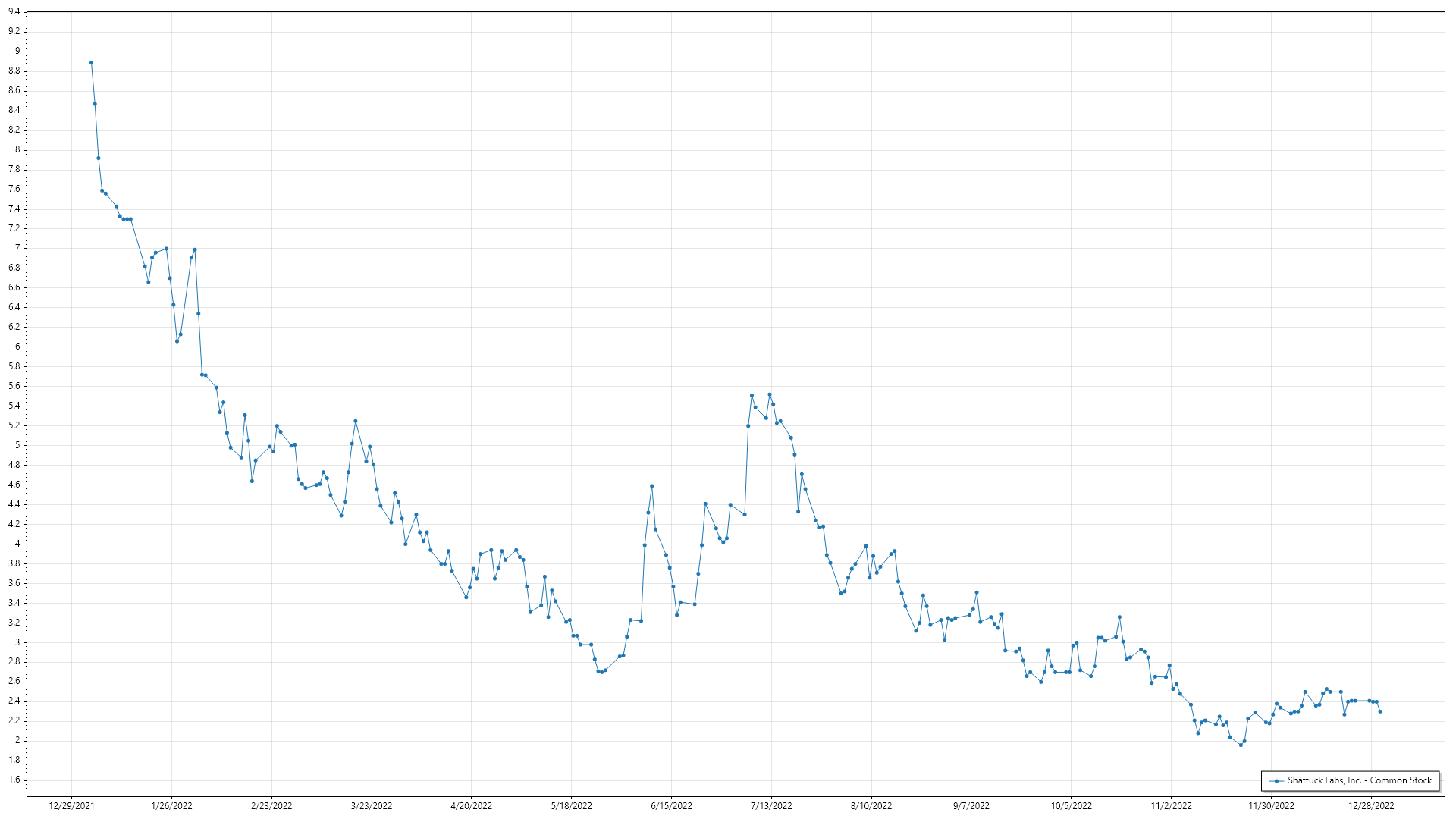Click the 4/20/2022 x-axis date label

point(472,806)
